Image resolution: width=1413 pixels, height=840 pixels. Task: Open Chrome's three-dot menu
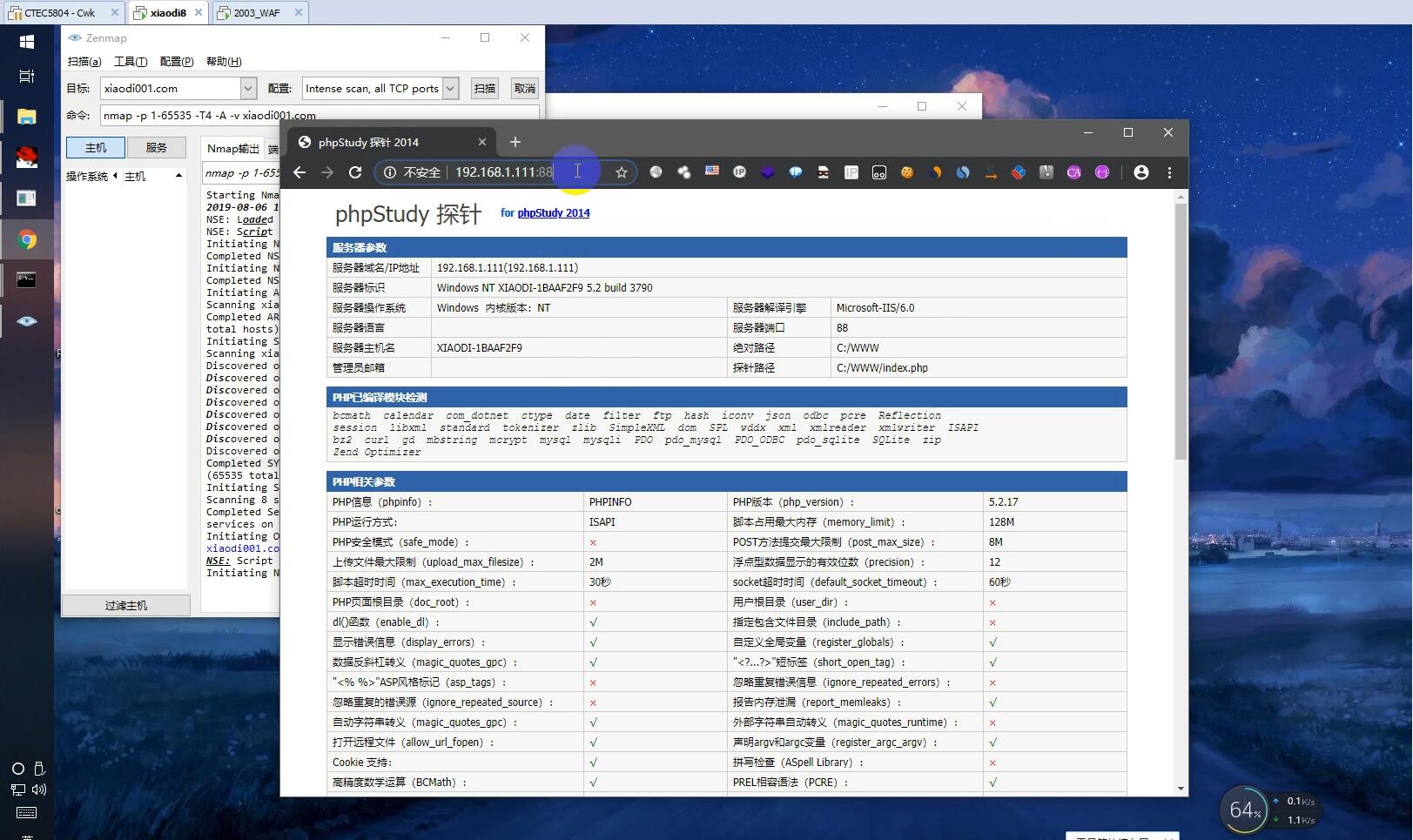pyautogui.click(x=1169, y=172)
